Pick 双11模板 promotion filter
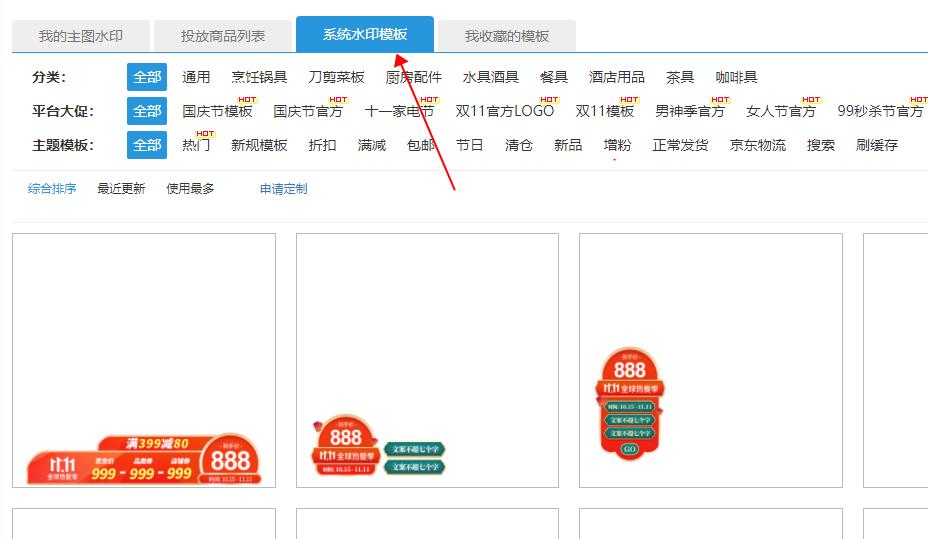The height and width of the screenshot is (539, 928). [605, 111]
